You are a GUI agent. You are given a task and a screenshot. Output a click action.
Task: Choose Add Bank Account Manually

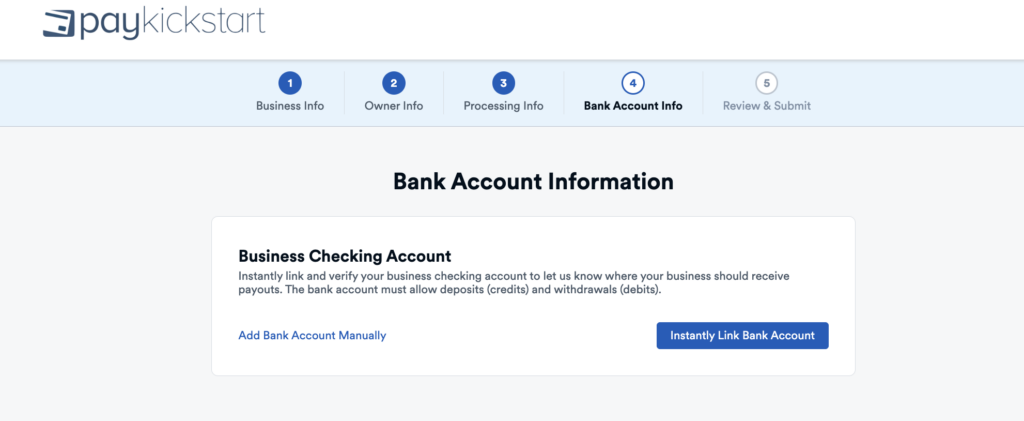tap(312, 335)
